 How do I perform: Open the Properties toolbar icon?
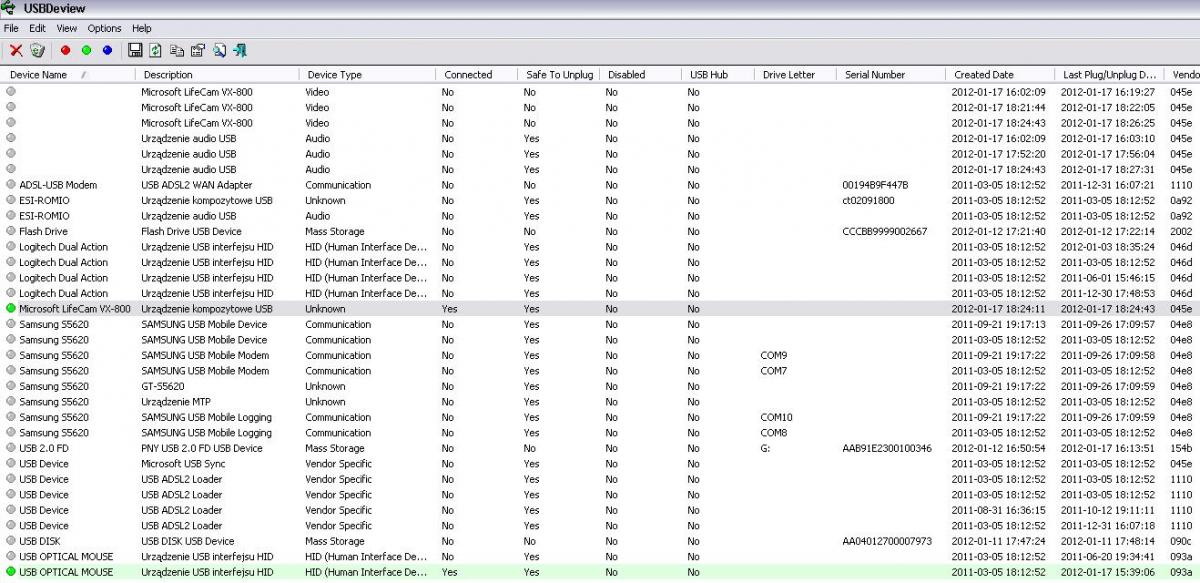click(197, 50)
